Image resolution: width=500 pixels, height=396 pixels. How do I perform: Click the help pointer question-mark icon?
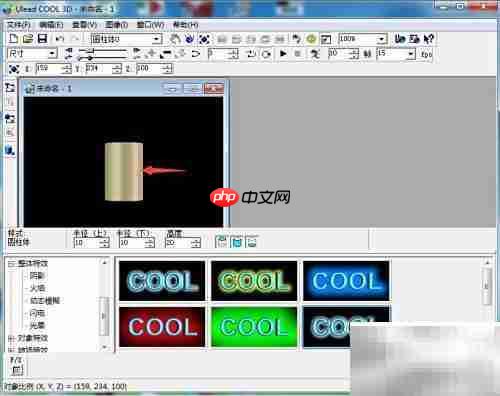click(x=429, y=39)
